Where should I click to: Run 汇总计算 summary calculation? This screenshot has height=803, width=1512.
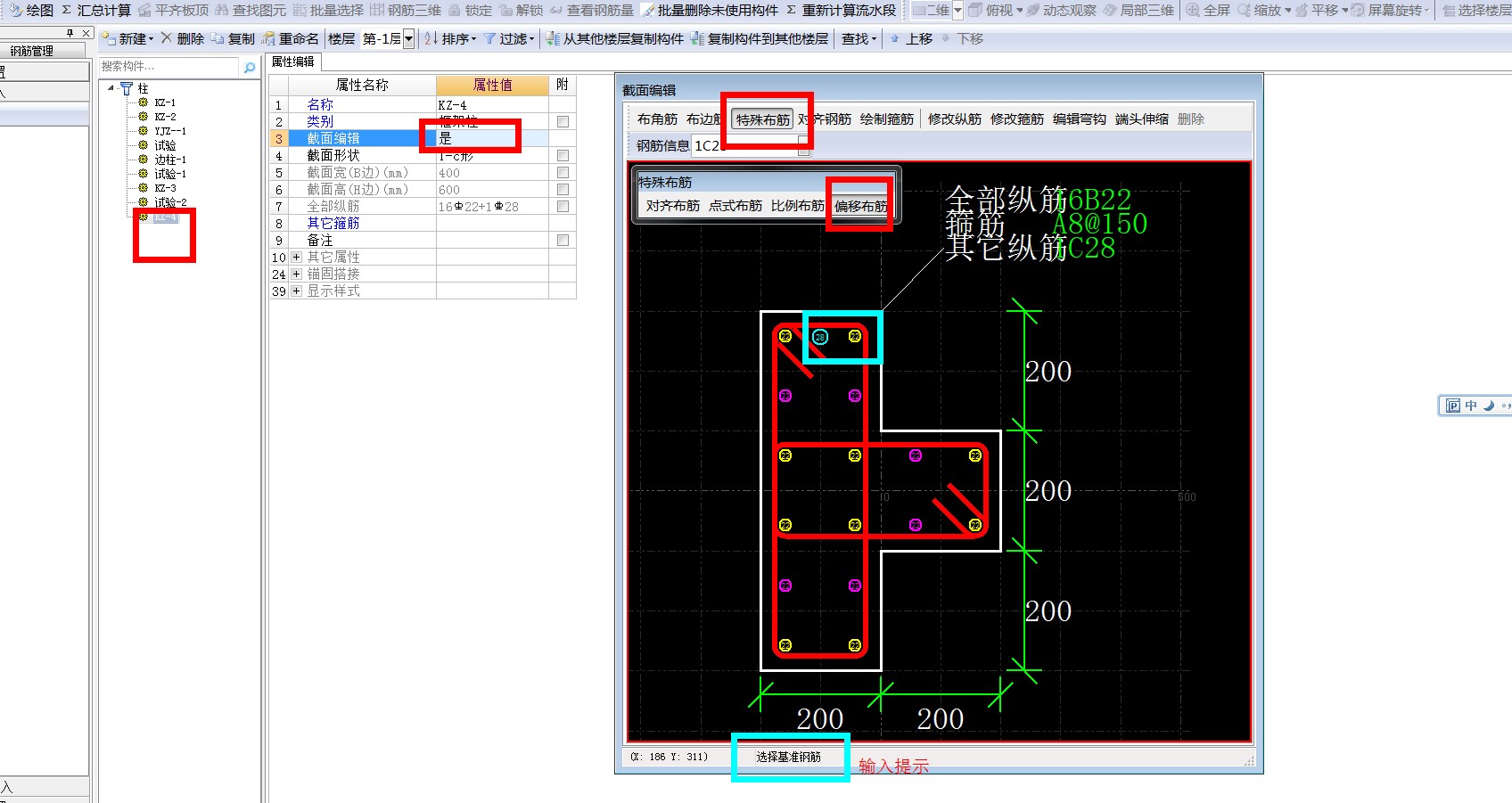tap(96, 11)
